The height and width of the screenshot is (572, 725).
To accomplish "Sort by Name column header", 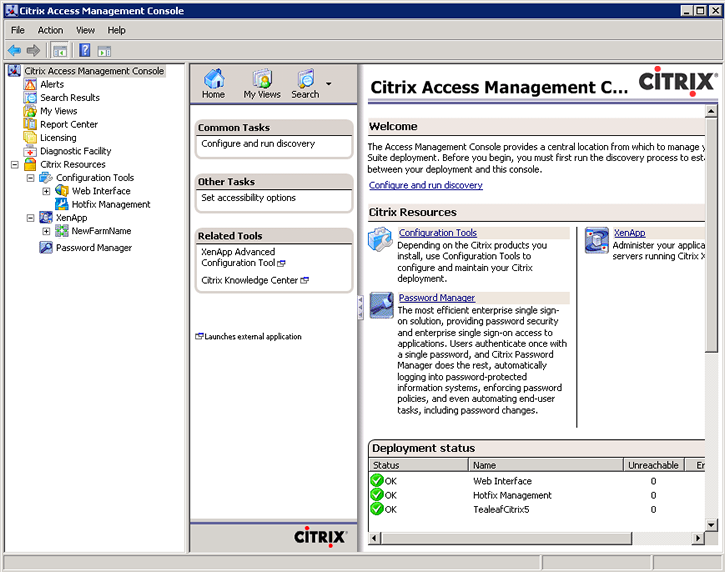I will tap(546, 465).
